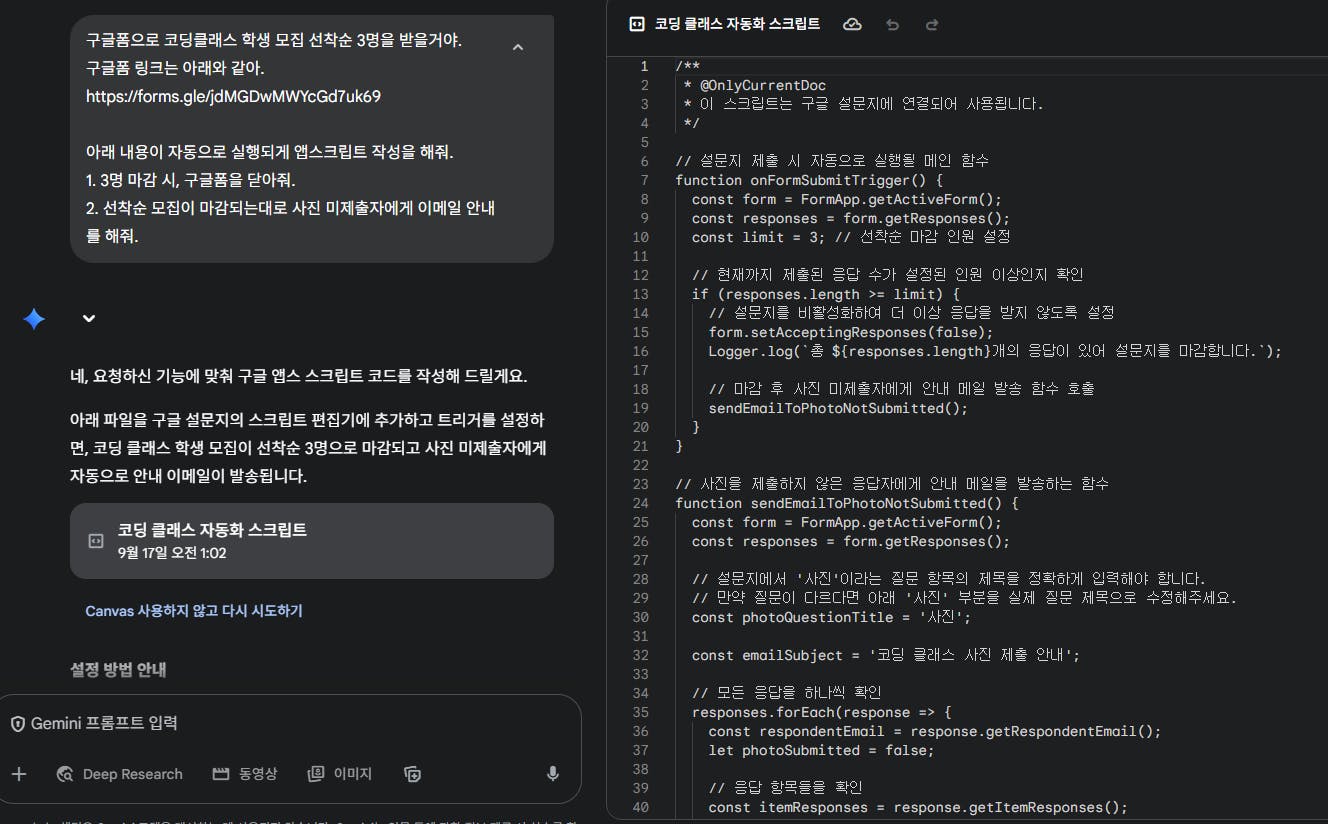Click the responses.forEach(response => { line
1328x824 pixels.
tap(822, 712)
